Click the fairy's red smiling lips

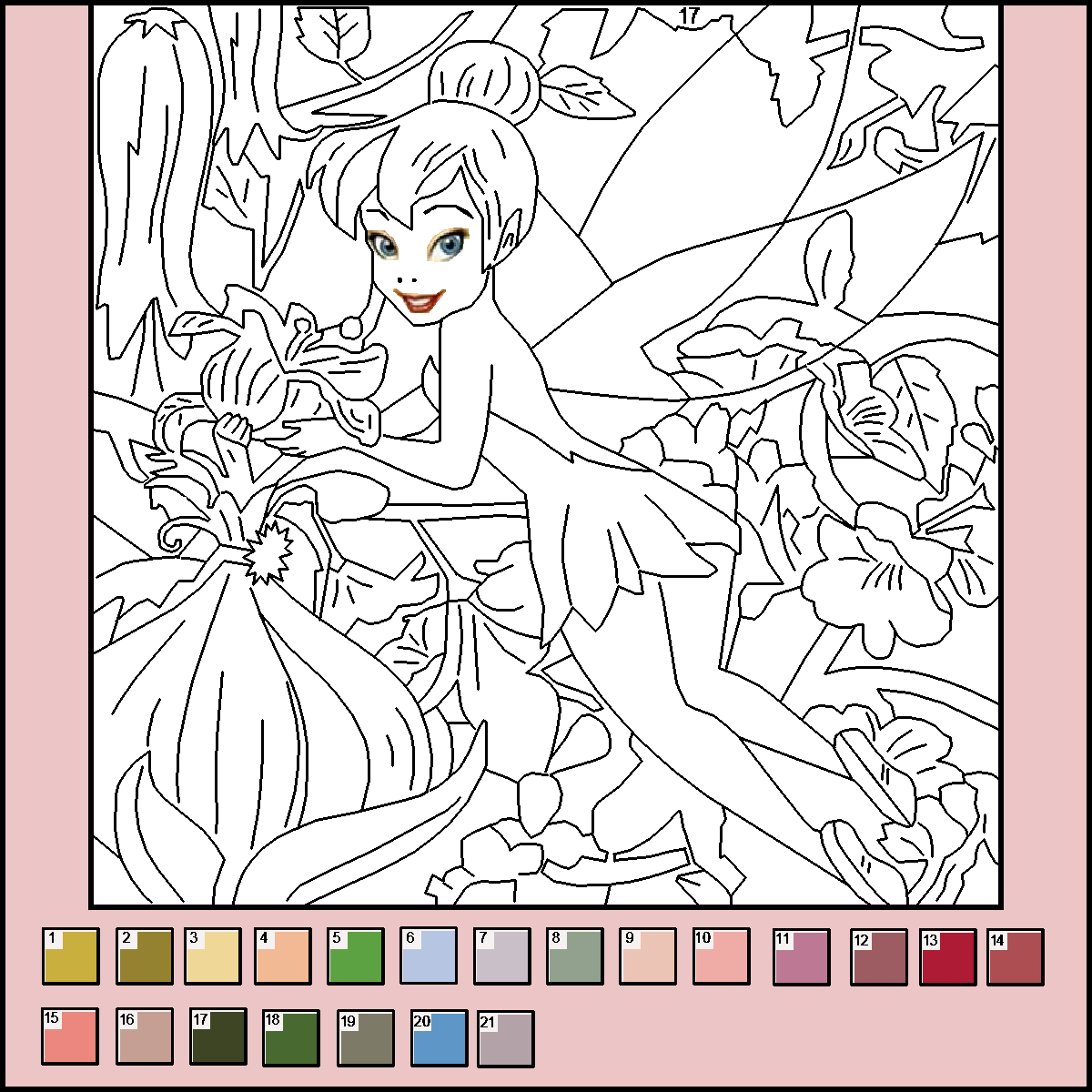click(420, 300)
